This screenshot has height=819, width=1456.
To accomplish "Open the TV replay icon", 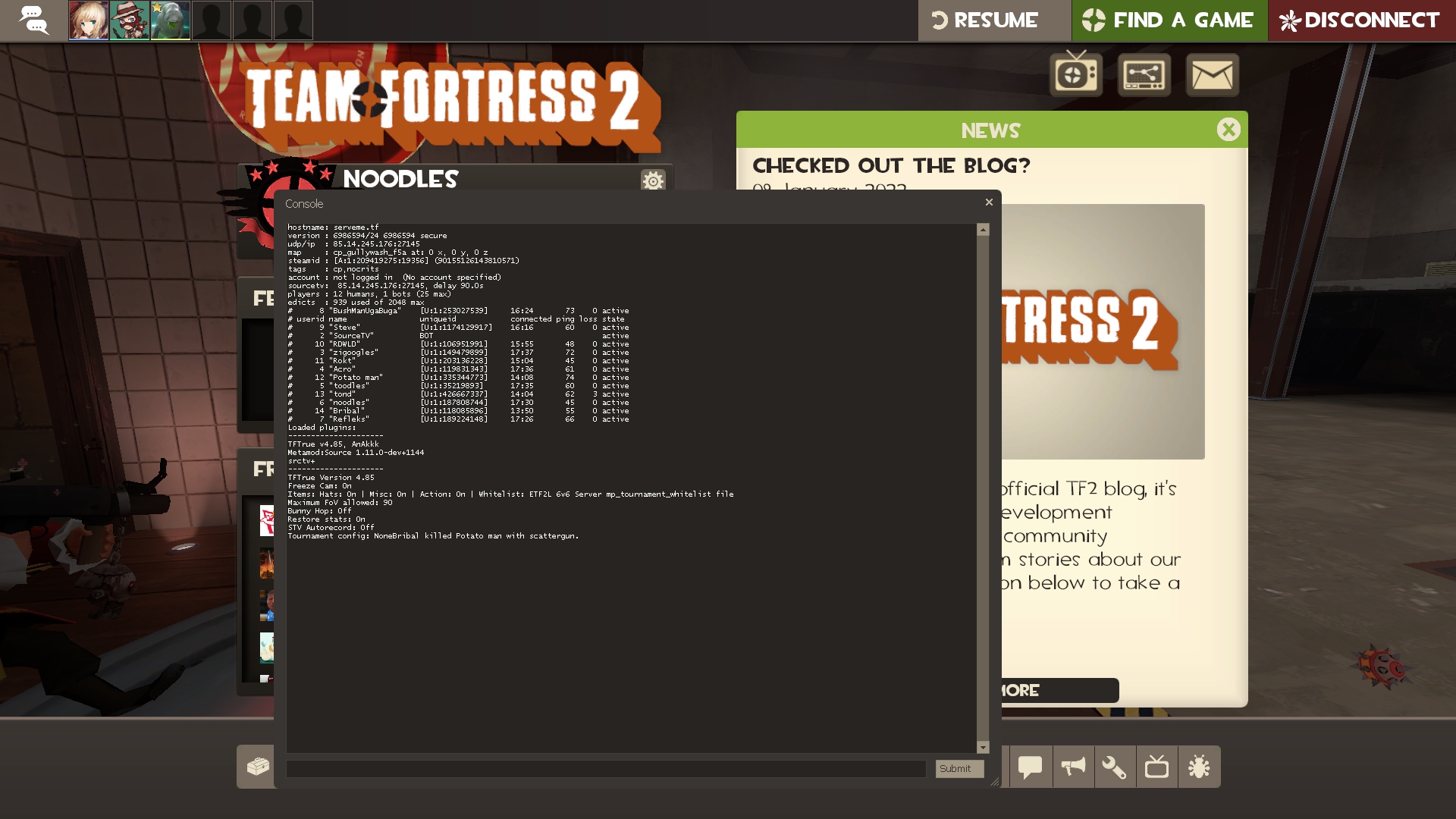I will pos(1156,767).
